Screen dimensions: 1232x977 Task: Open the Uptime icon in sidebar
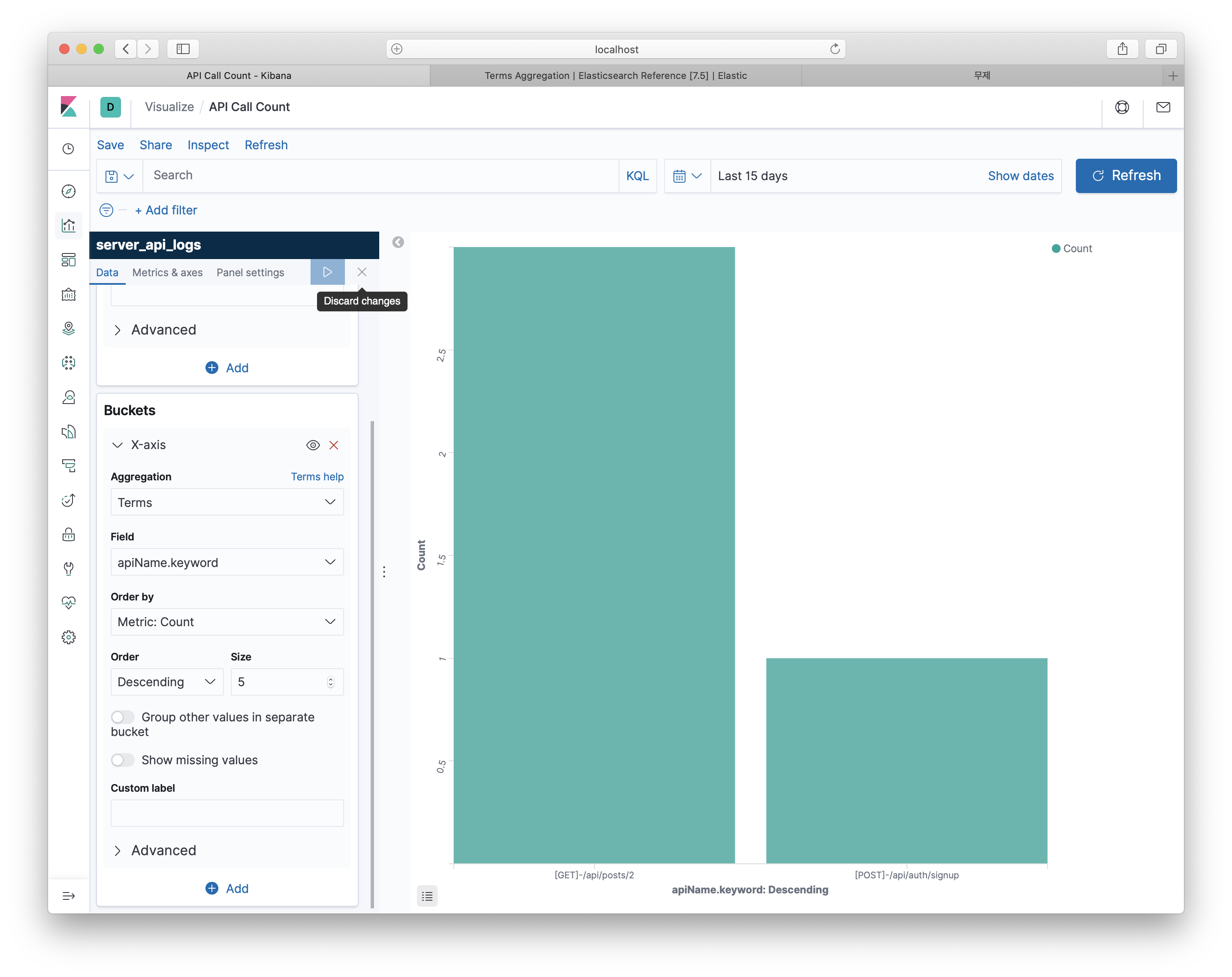point(69,500)
